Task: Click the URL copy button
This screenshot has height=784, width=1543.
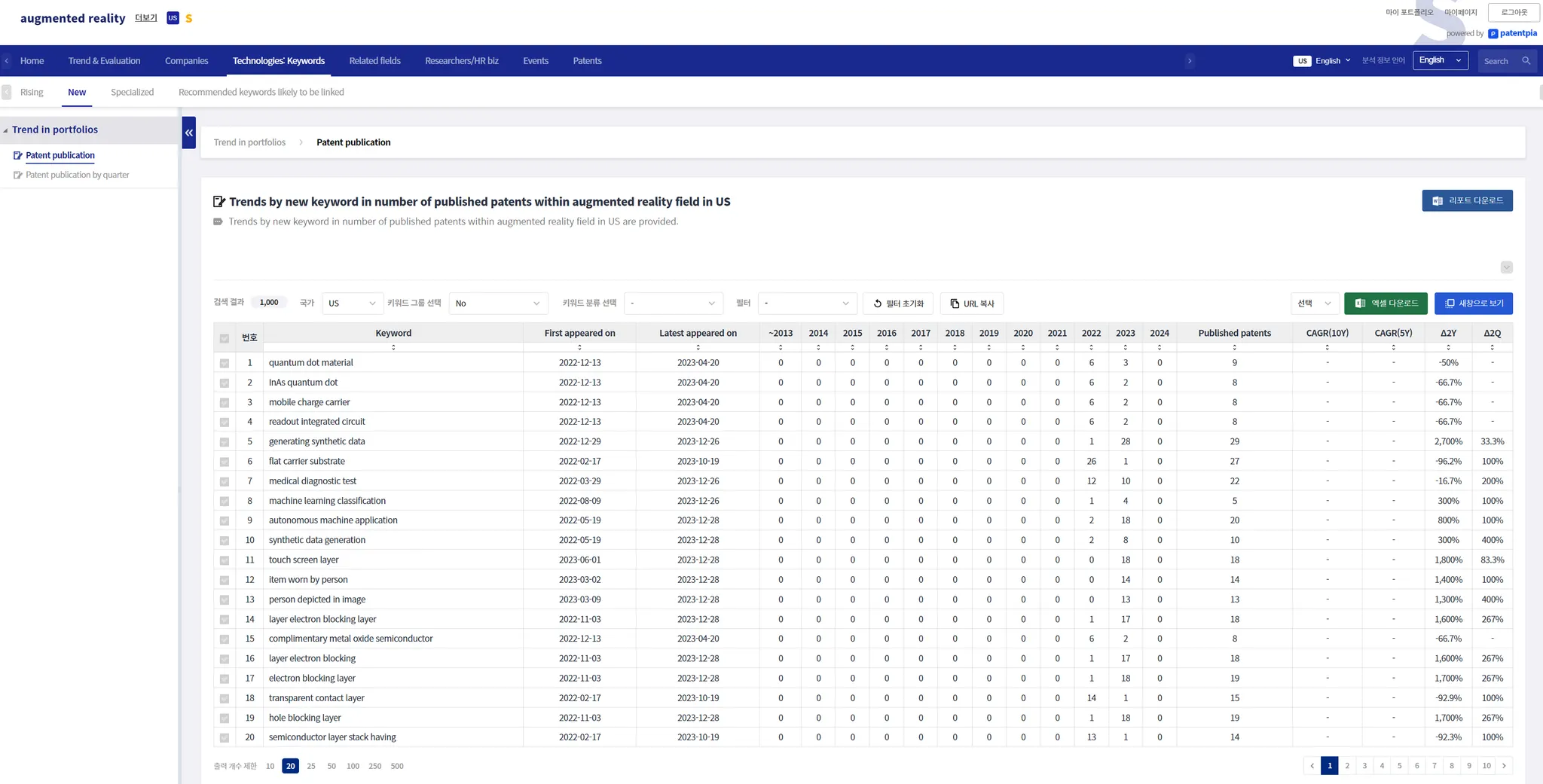Action: point(971,304)
